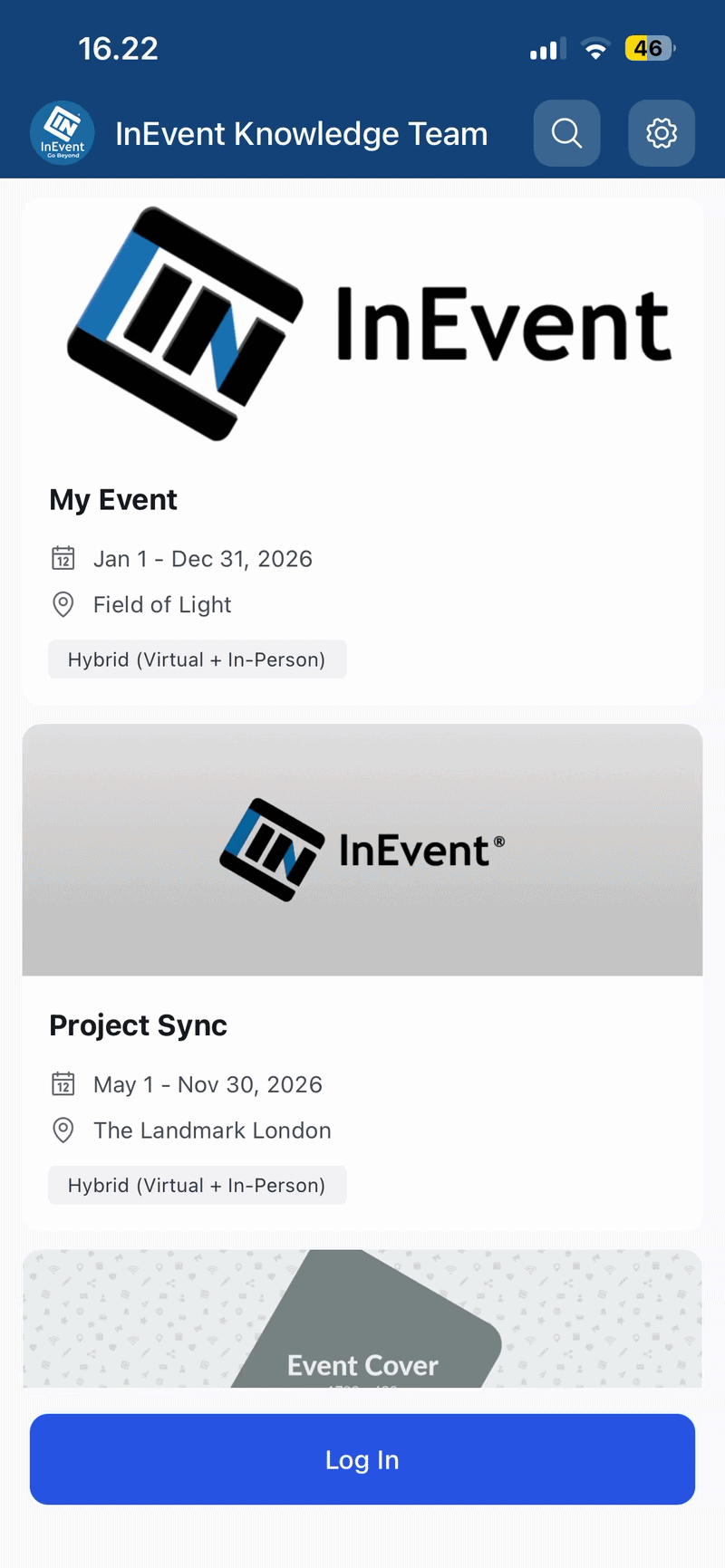Tap the cellular signal bars icon
Viewport: 725px width, 1568px height.
tap(548, 49)
